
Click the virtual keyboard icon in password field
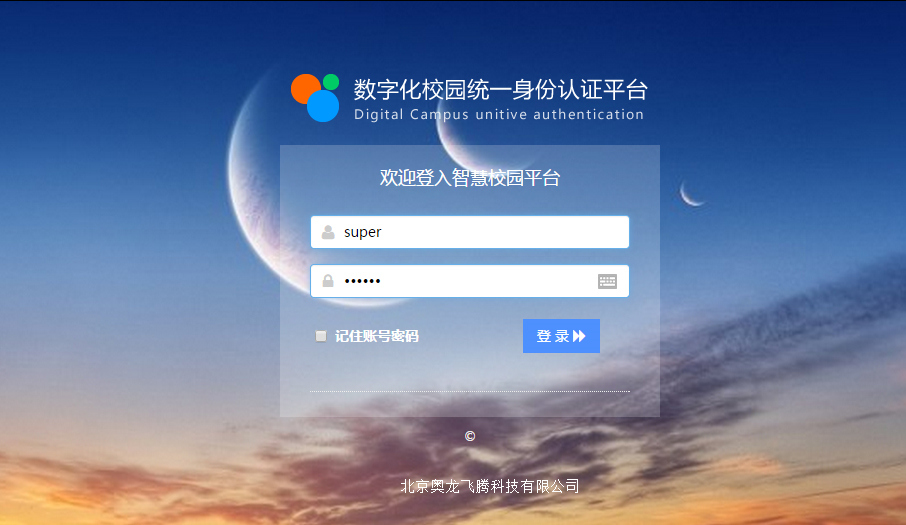click(x=607, y=281)
